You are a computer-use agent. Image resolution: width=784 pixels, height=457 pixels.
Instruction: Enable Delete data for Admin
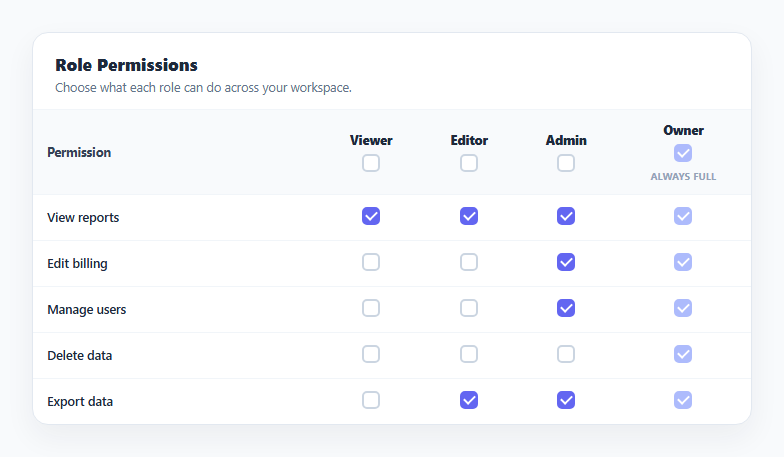click(x=566, y=354)
